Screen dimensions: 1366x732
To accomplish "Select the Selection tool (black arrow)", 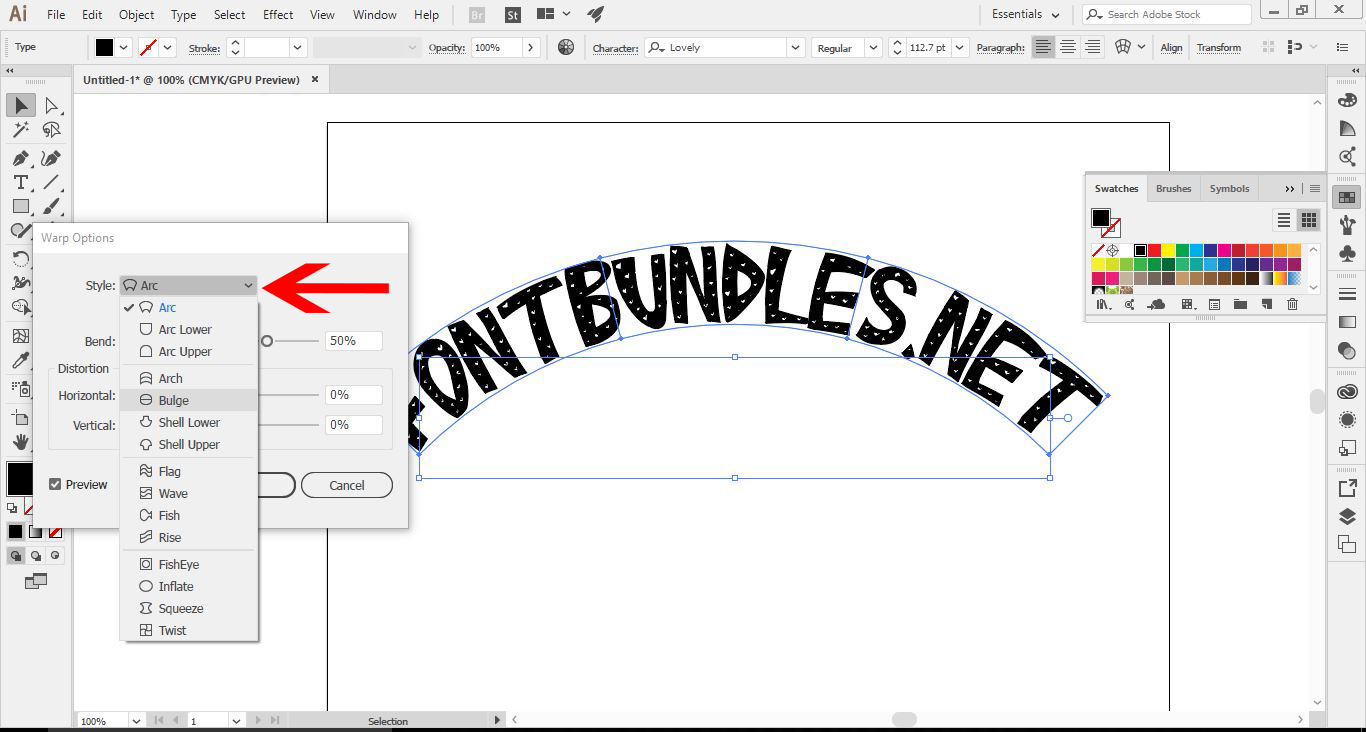I will [x=21, y=105].
